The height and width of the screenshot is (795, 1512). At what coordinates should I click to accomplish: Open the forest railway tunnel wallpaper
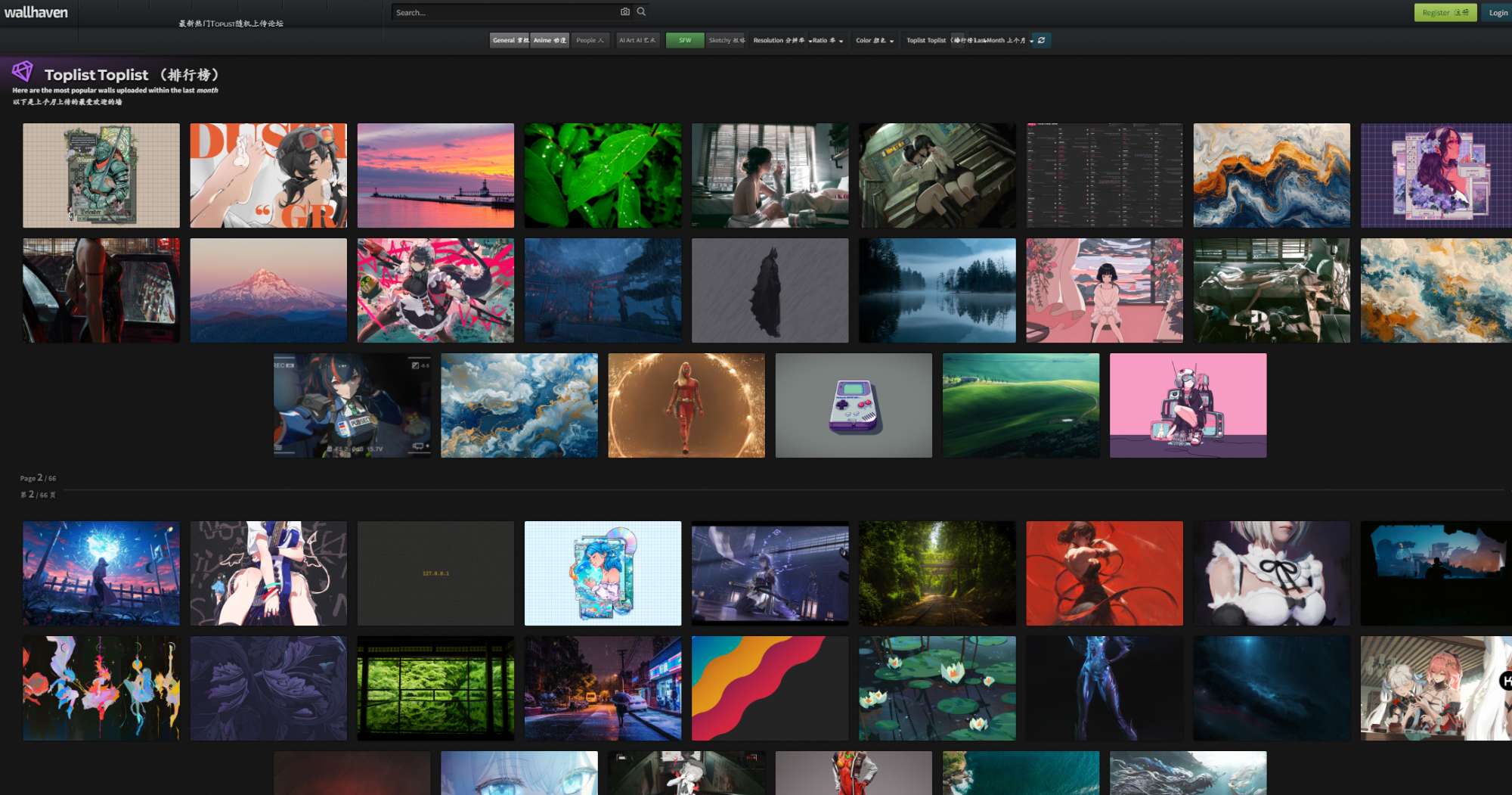click(937, 573)
